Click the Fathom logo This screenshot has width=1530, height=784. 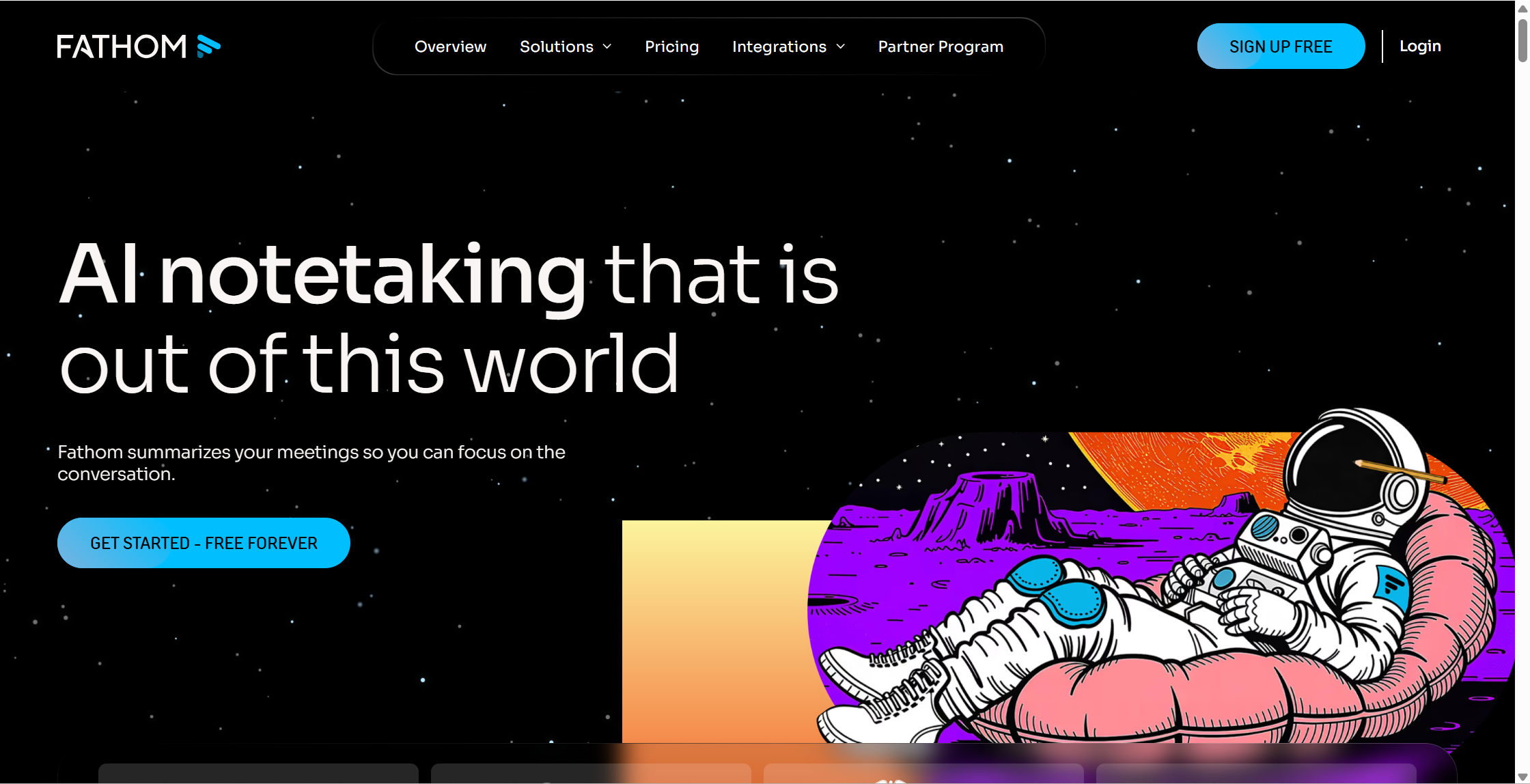139,46
